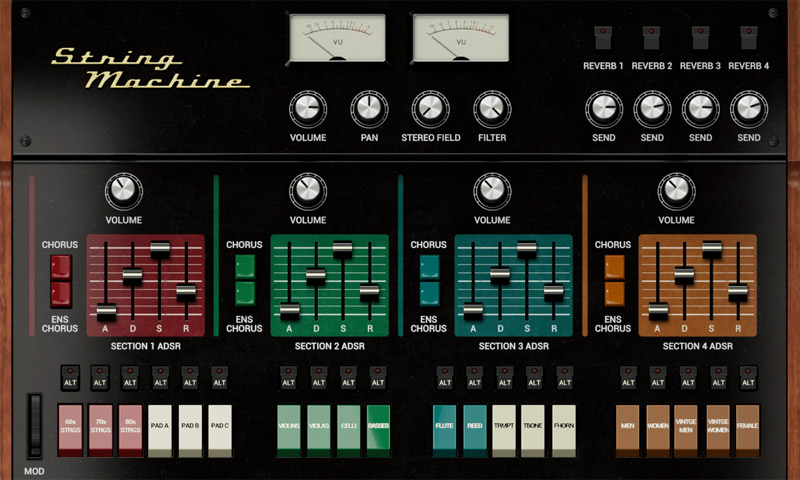Click the first SEND knob under Reverb 1
The image size is (800, 480).
(603, 109)
